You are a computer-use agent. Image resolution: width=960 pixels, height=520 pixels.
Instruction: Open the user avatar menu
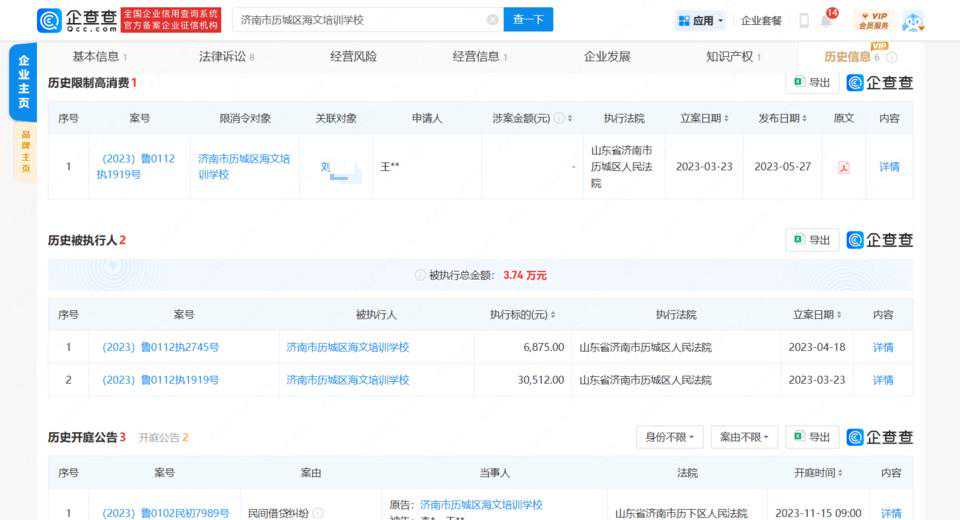[913, 21]
